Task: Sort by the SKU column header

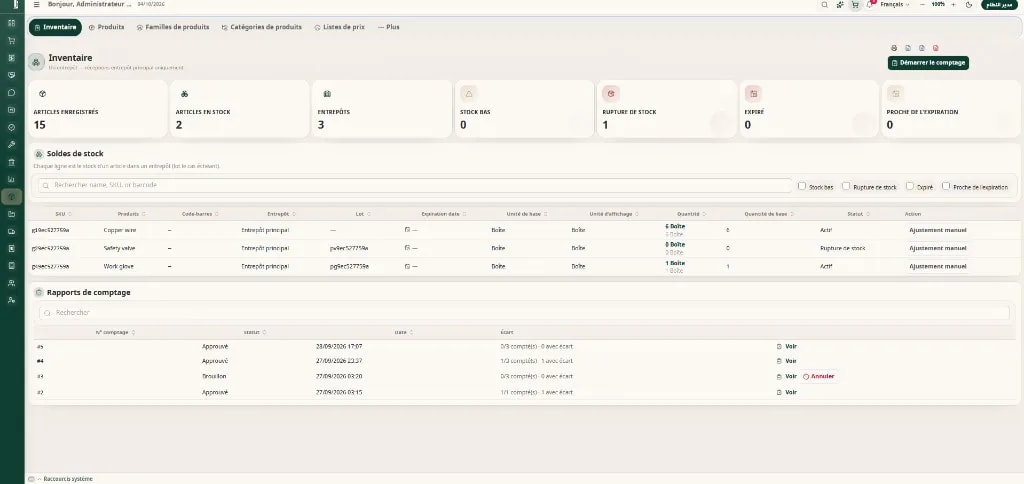Action: (x=63, y=214)
